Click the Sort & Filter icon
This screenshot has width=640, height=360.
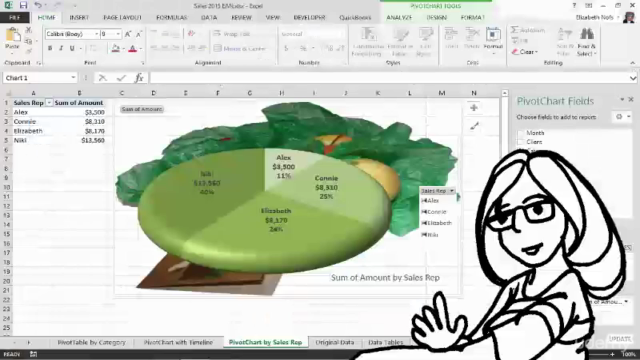pyautogui.click(x=564, y=34)
